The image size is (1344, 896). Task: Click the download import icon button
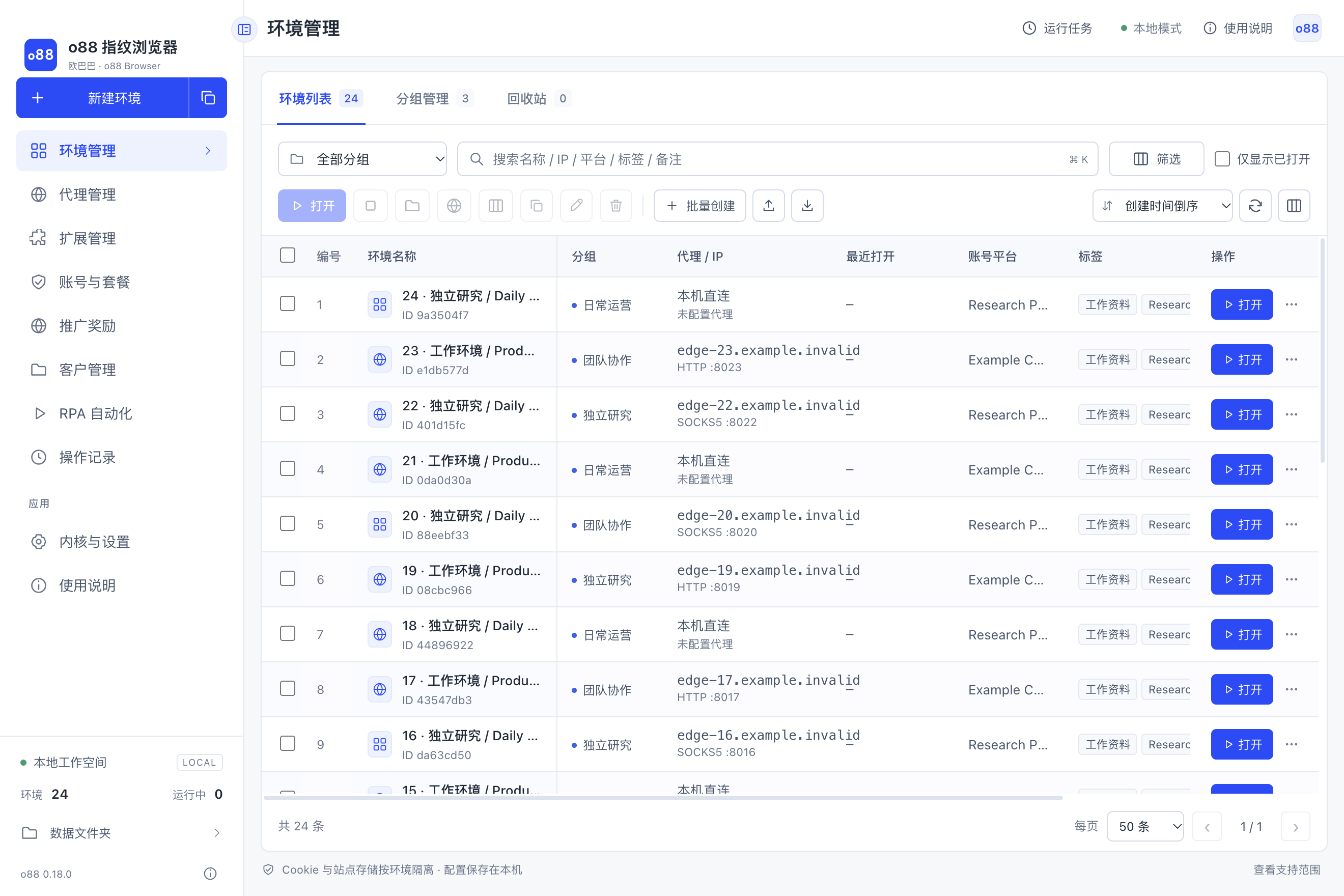tap(807, 206)
